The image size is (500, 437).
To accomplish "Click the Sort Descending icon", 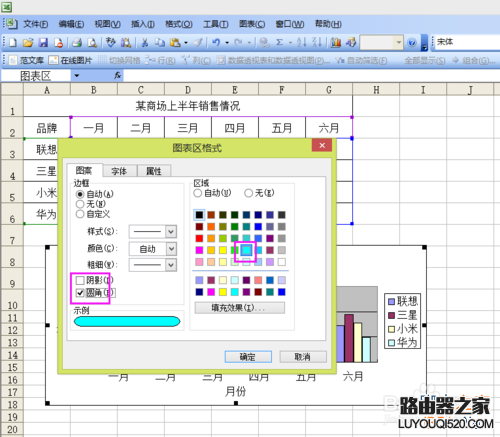I will 317,42.
